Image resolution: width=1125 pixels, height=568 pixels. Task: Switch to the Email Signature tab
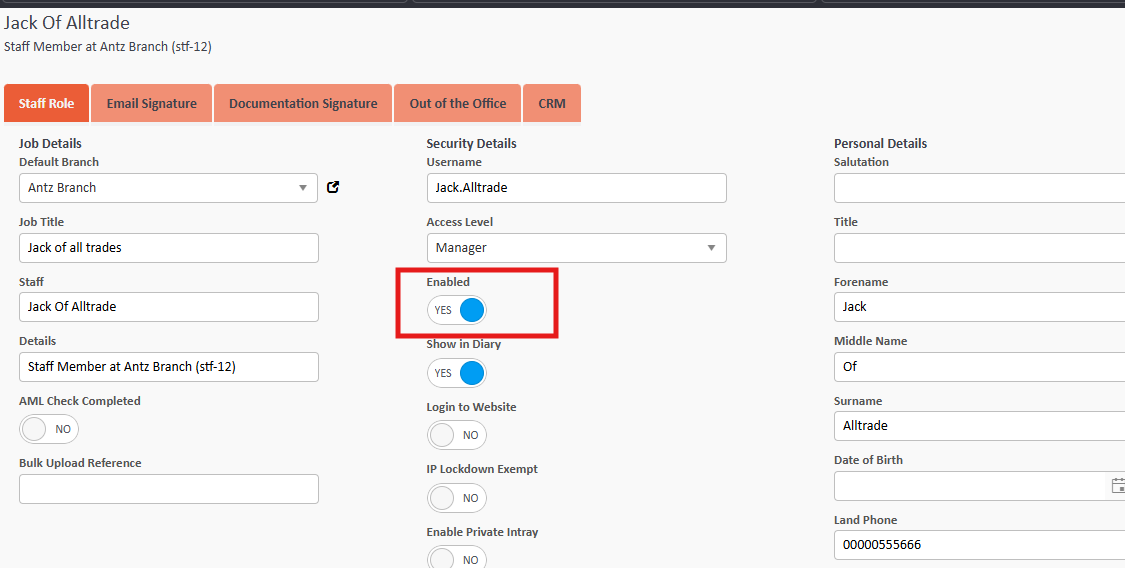point(152,103)
